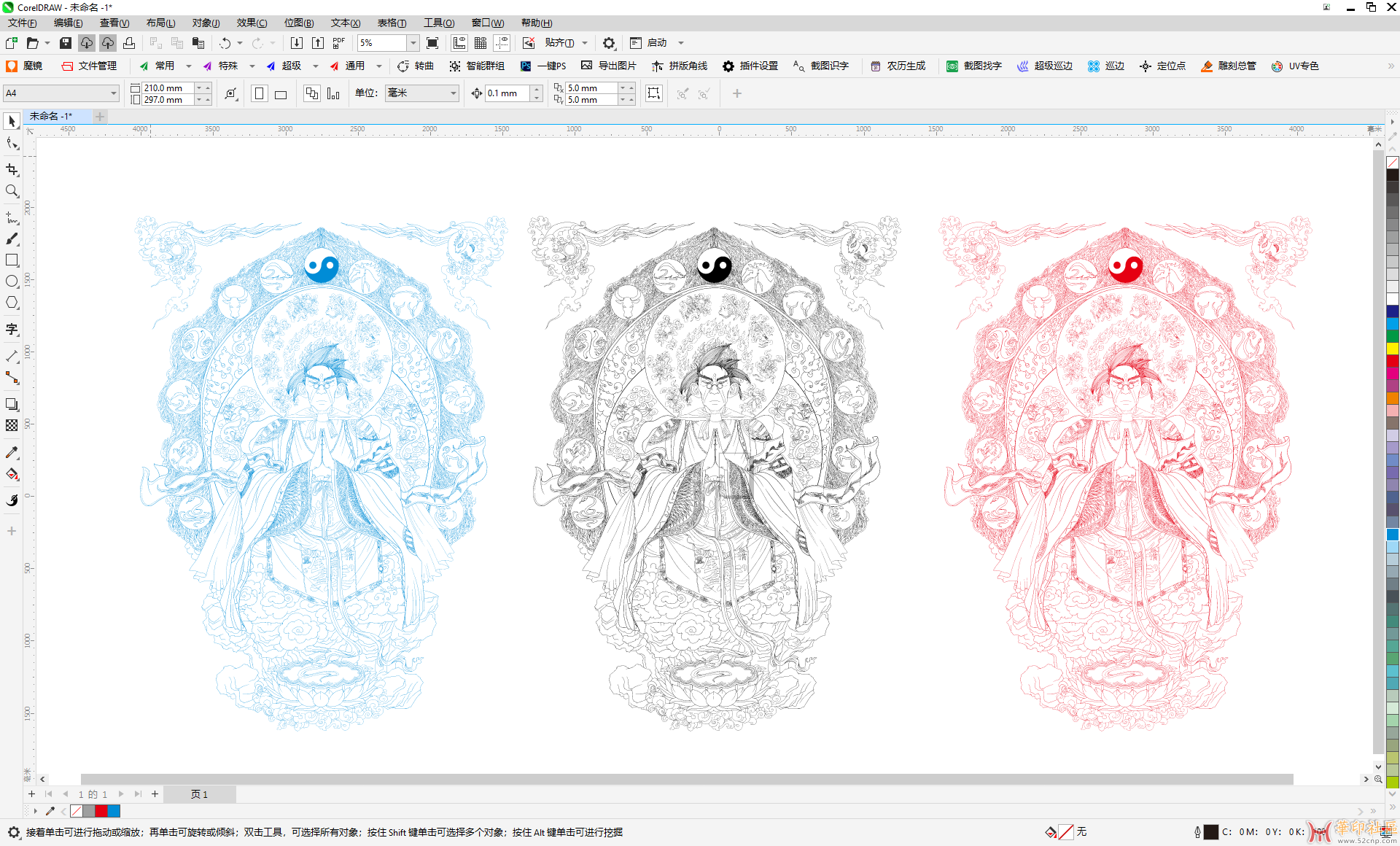The height and width of the screenshot is (846, 1400).
Task: Click the yellow swatch in right palette
Action: (1393, 349)
